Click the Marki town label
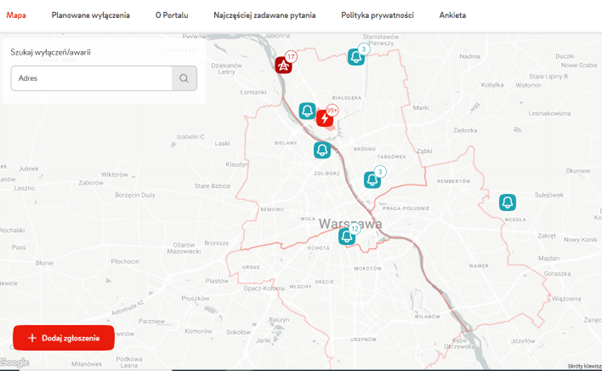Screen dimensions: 602x371 421,108
